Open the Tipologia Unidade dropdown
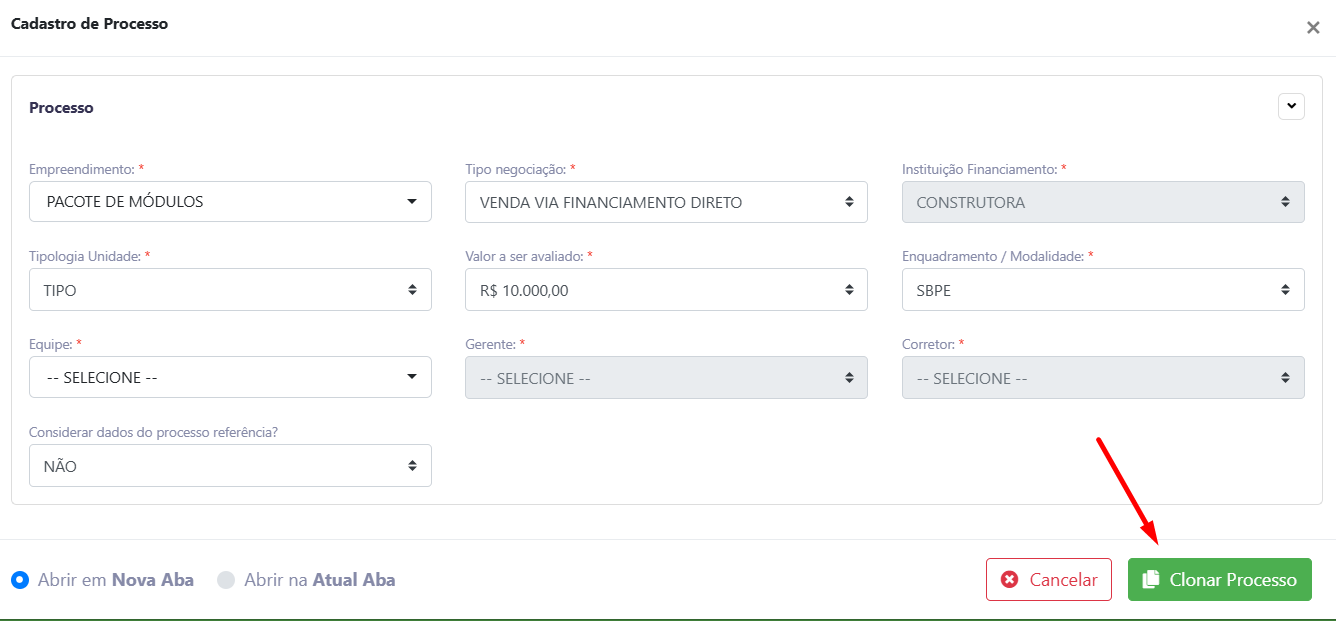 coord(230,290)
